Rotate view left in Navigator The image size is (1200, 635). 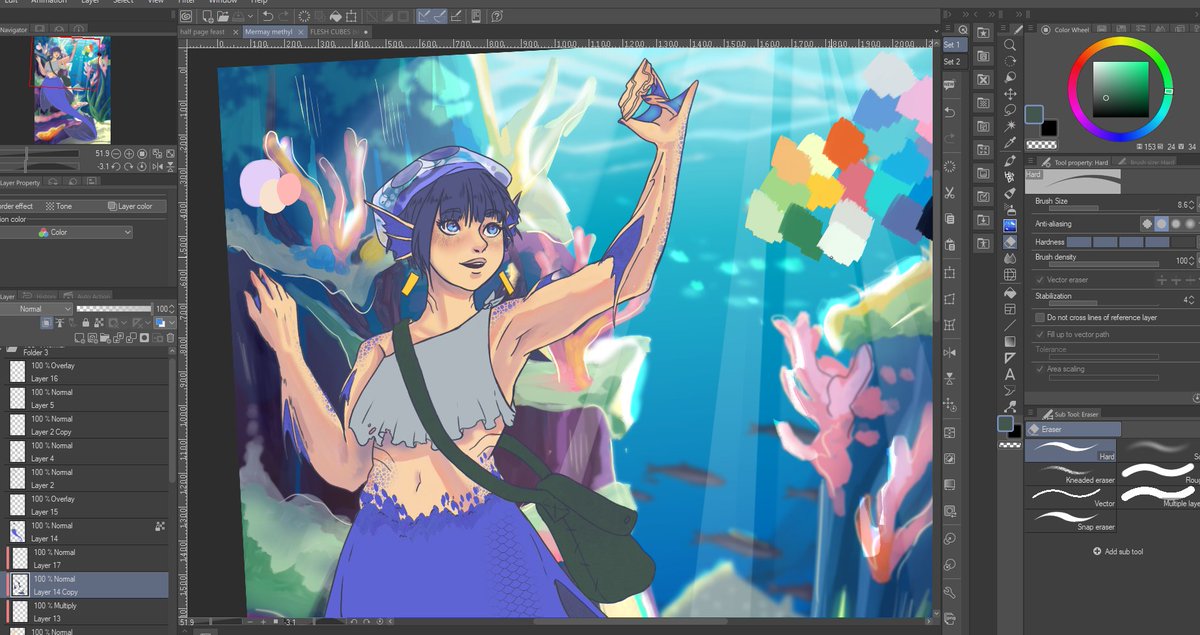click(x=117, y=167)
